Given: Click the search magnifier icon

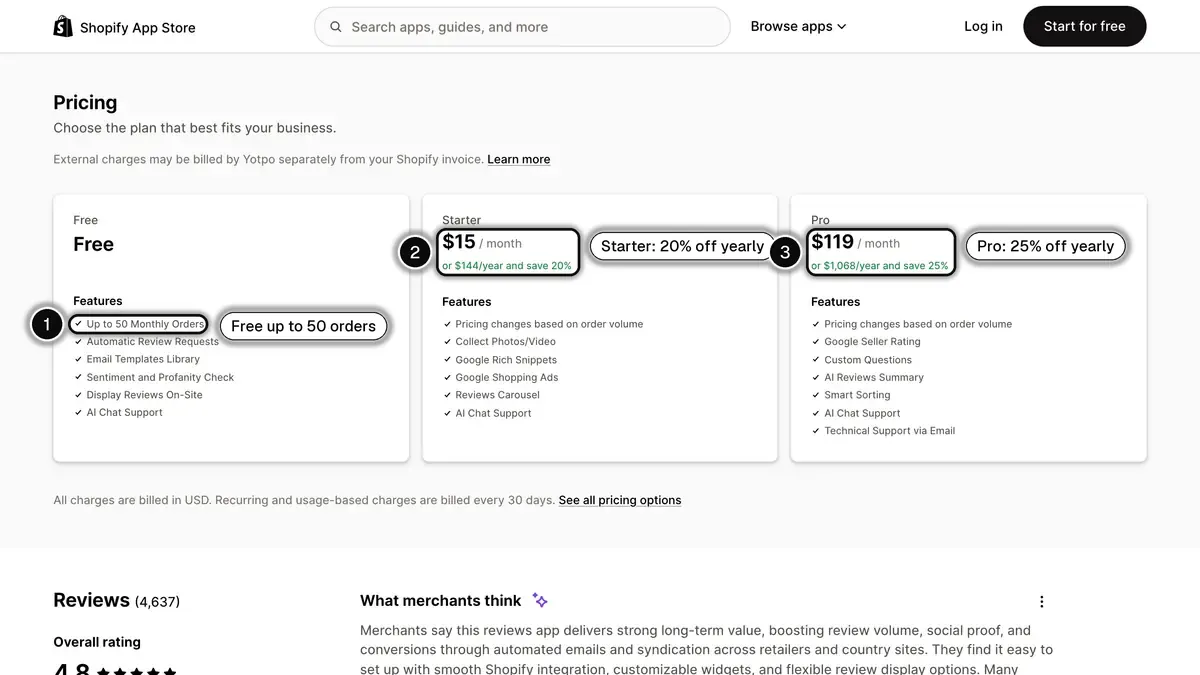Looking at the screenshot, I should [336, 27].
